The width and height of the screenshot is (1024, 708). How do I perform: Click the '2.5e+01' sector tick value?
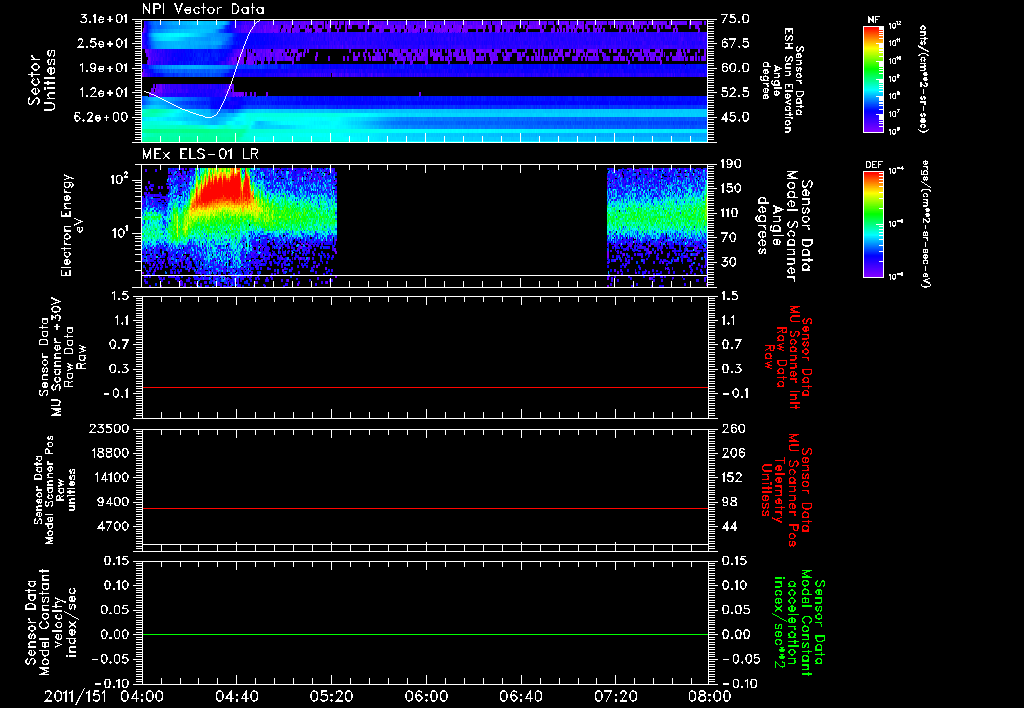104,43
